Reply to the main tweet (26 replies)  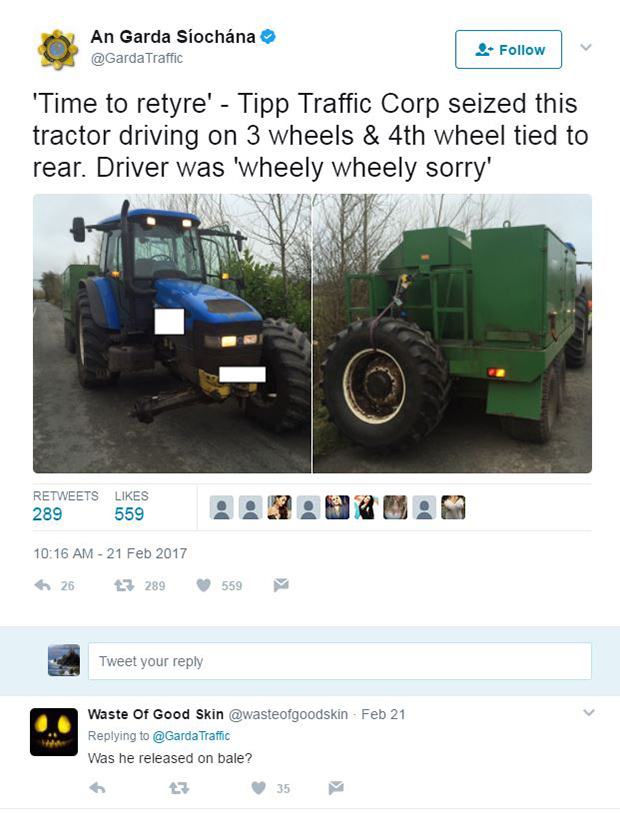[43, 585]
